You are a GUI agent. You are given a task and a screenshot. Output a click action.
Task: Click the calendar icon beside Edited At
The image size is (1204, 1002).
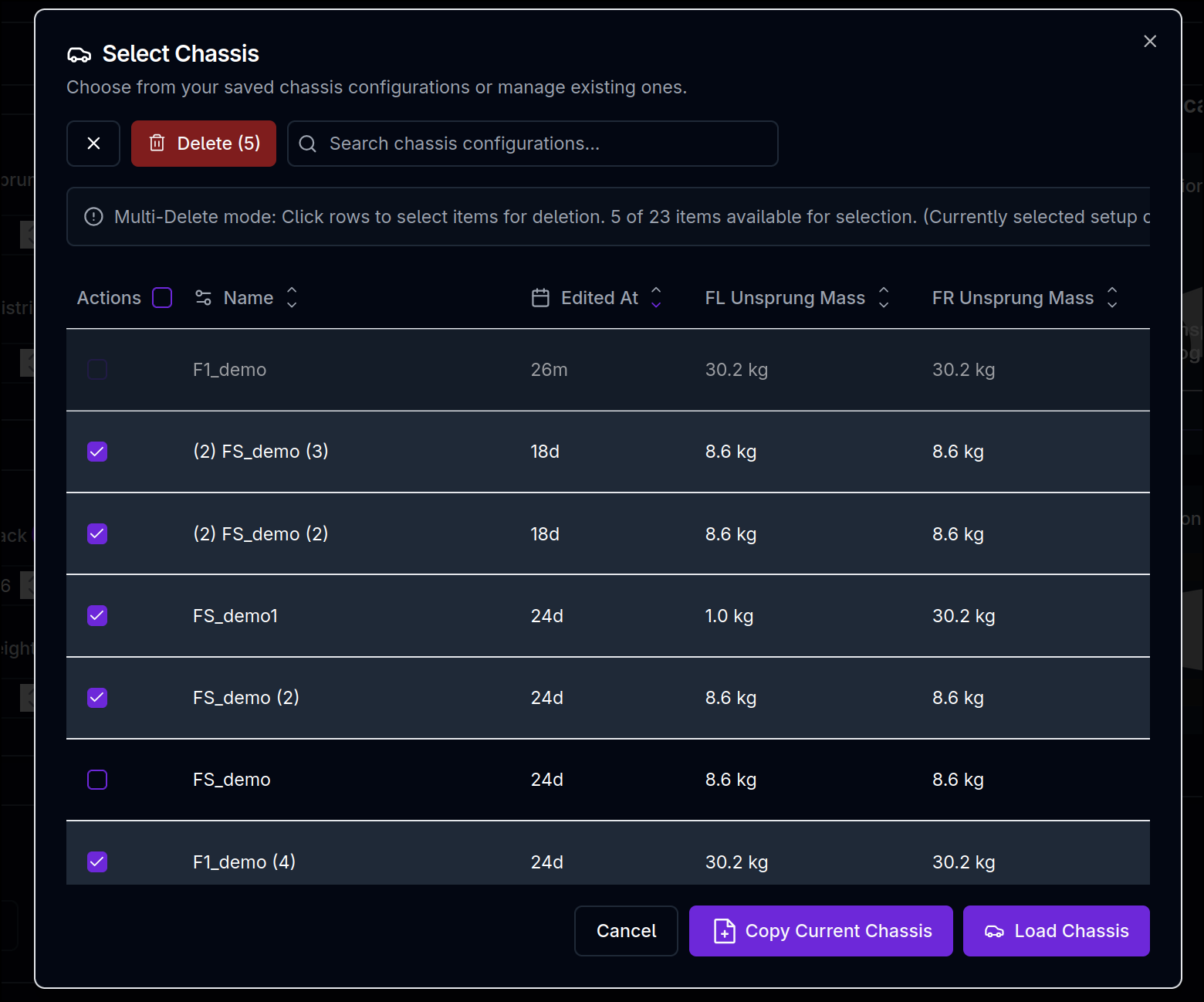pyautogui.click(x=540, y=298)
